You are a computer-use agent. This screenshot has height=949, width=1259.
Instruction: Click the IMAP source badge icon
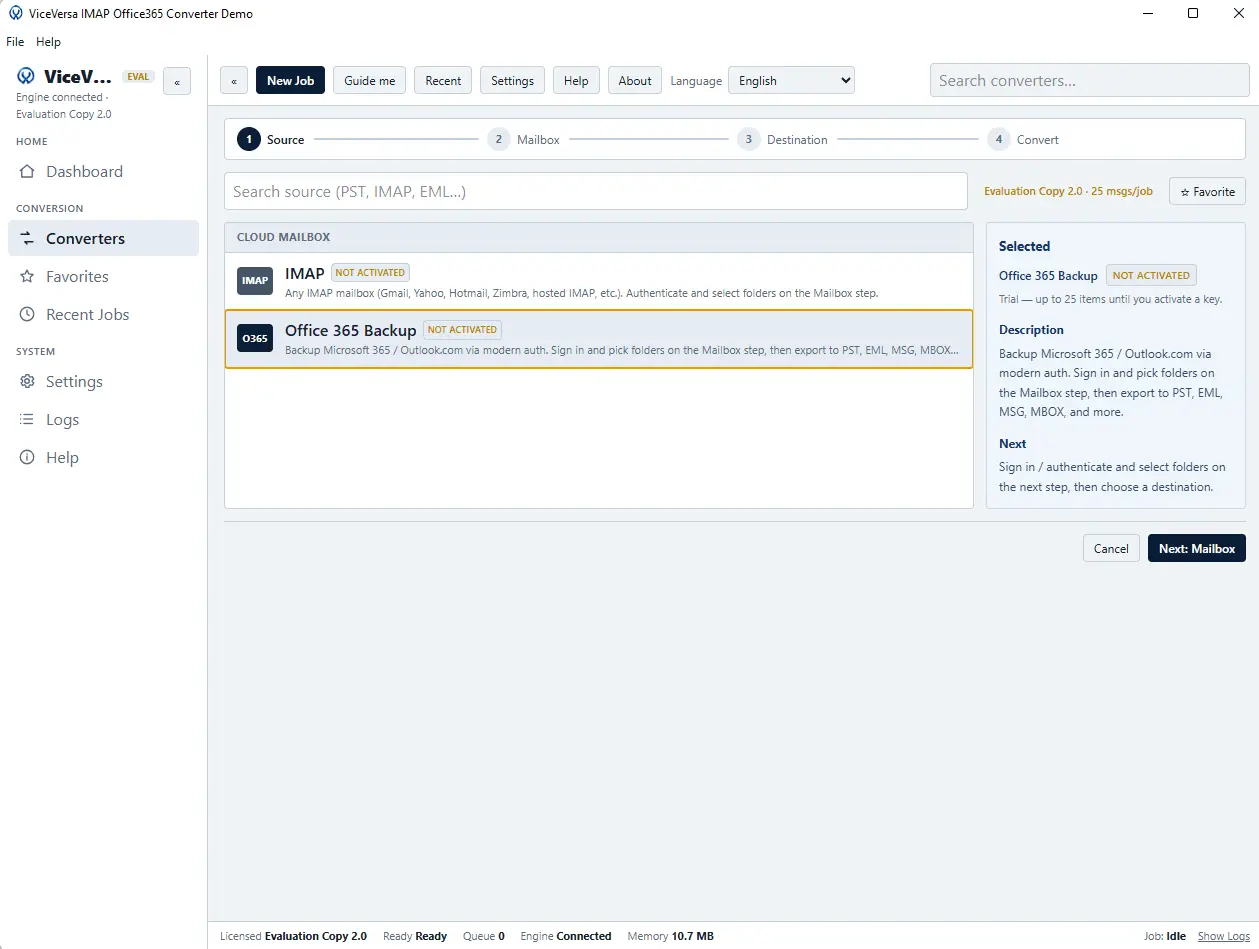tap(255, 281)
